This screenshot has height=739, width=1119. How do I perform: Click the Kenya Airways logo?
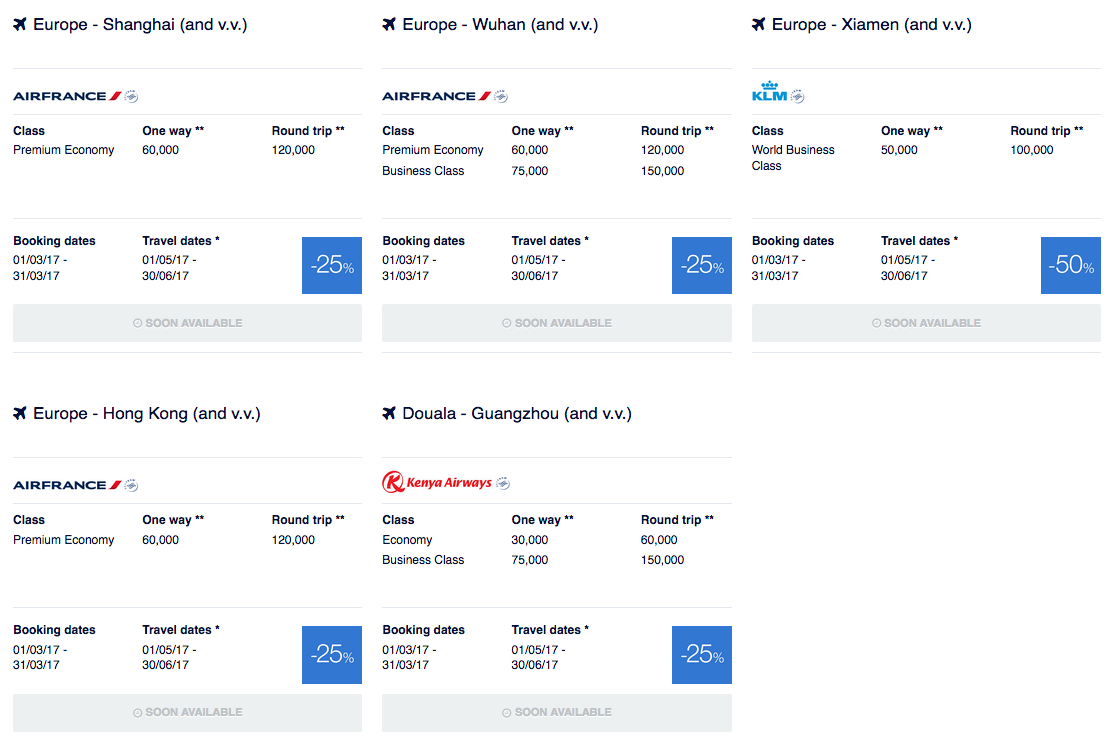tap(445, 483)
